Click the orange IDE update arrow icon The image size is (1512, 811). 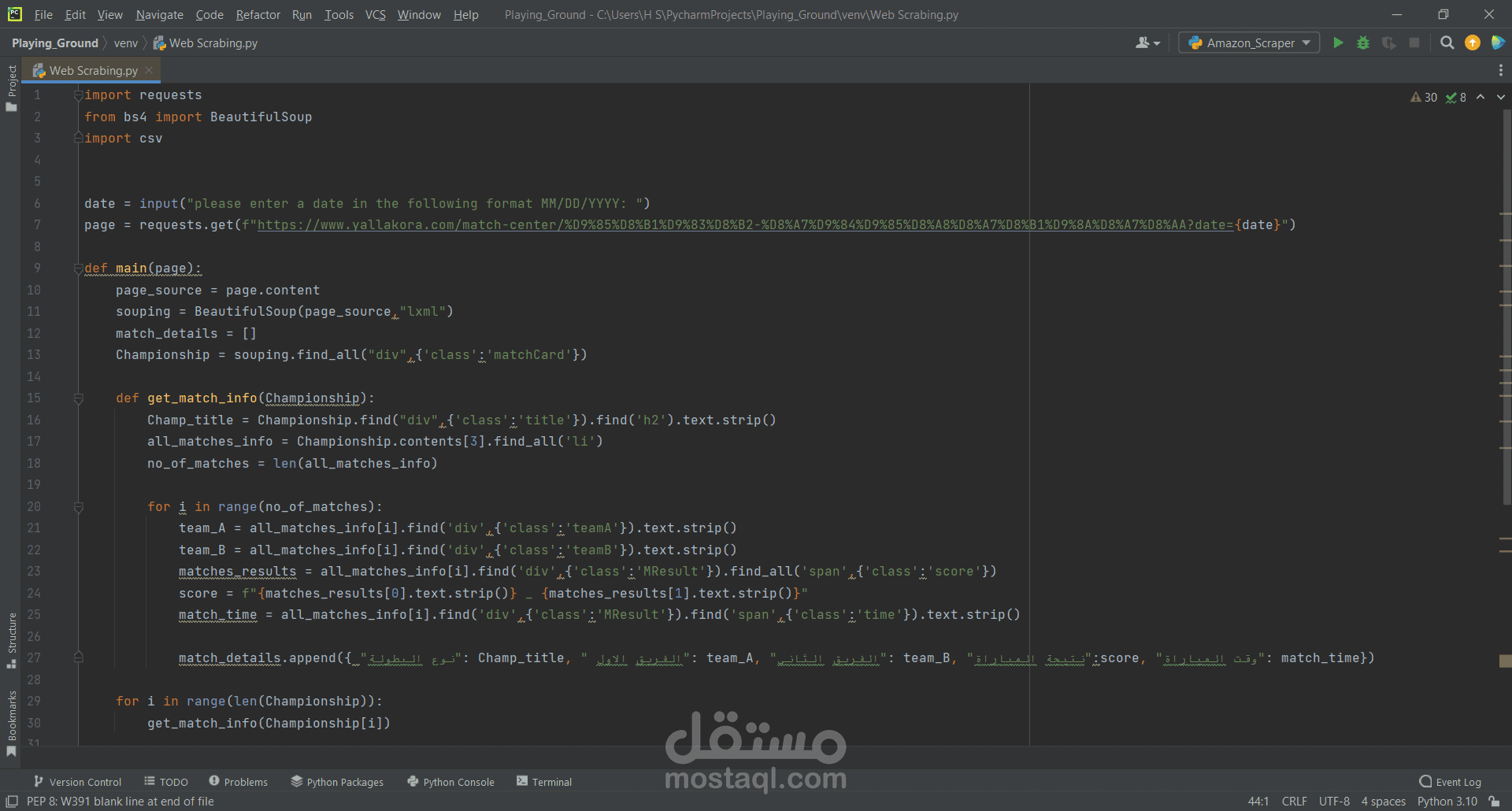[1473, 43]
